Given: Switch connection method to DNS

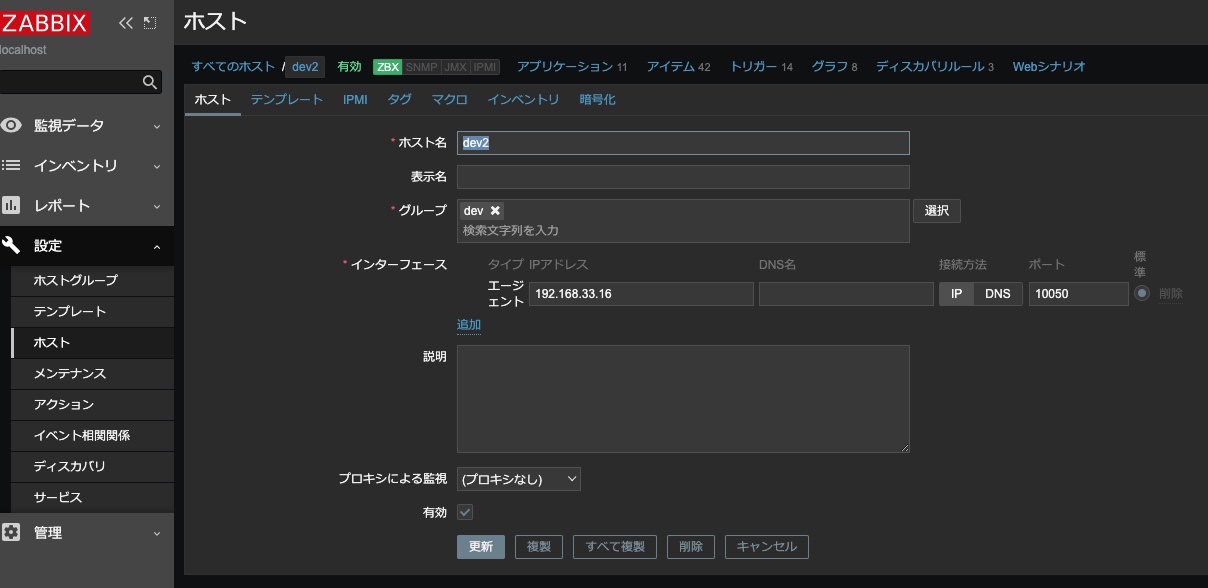Looking at the screenshot, I should [x=998, y=294].
